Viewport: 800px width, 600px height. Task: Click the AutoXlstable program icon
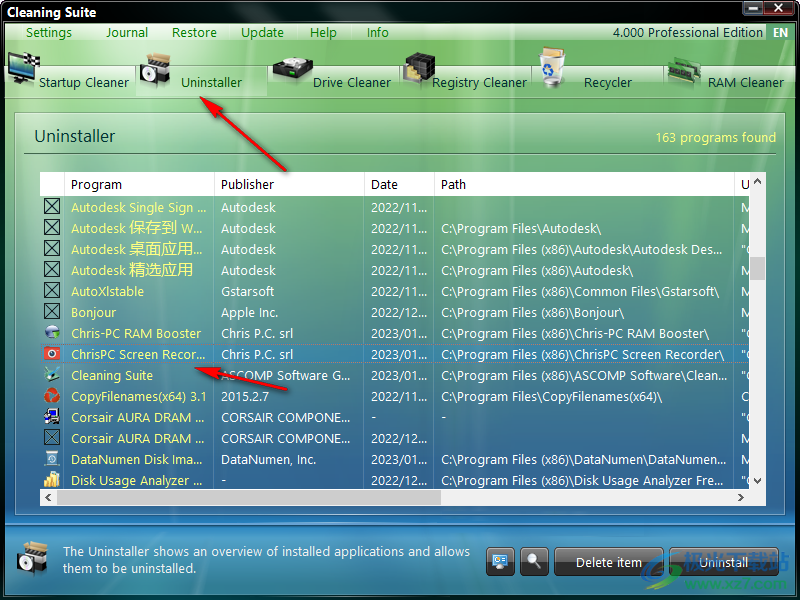pyautogui.click(x=52, y=291)
